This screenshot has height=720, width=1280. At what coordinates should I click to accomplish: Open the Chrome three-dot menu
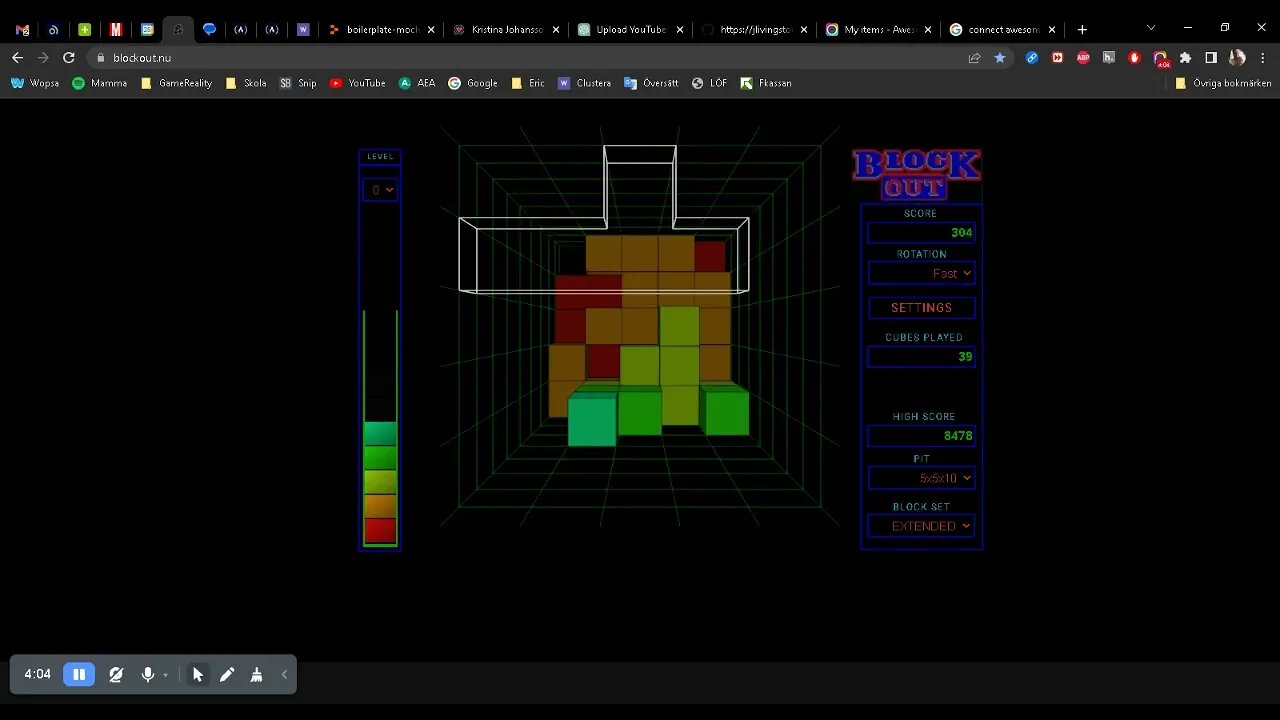click(x=1262, y=58)
